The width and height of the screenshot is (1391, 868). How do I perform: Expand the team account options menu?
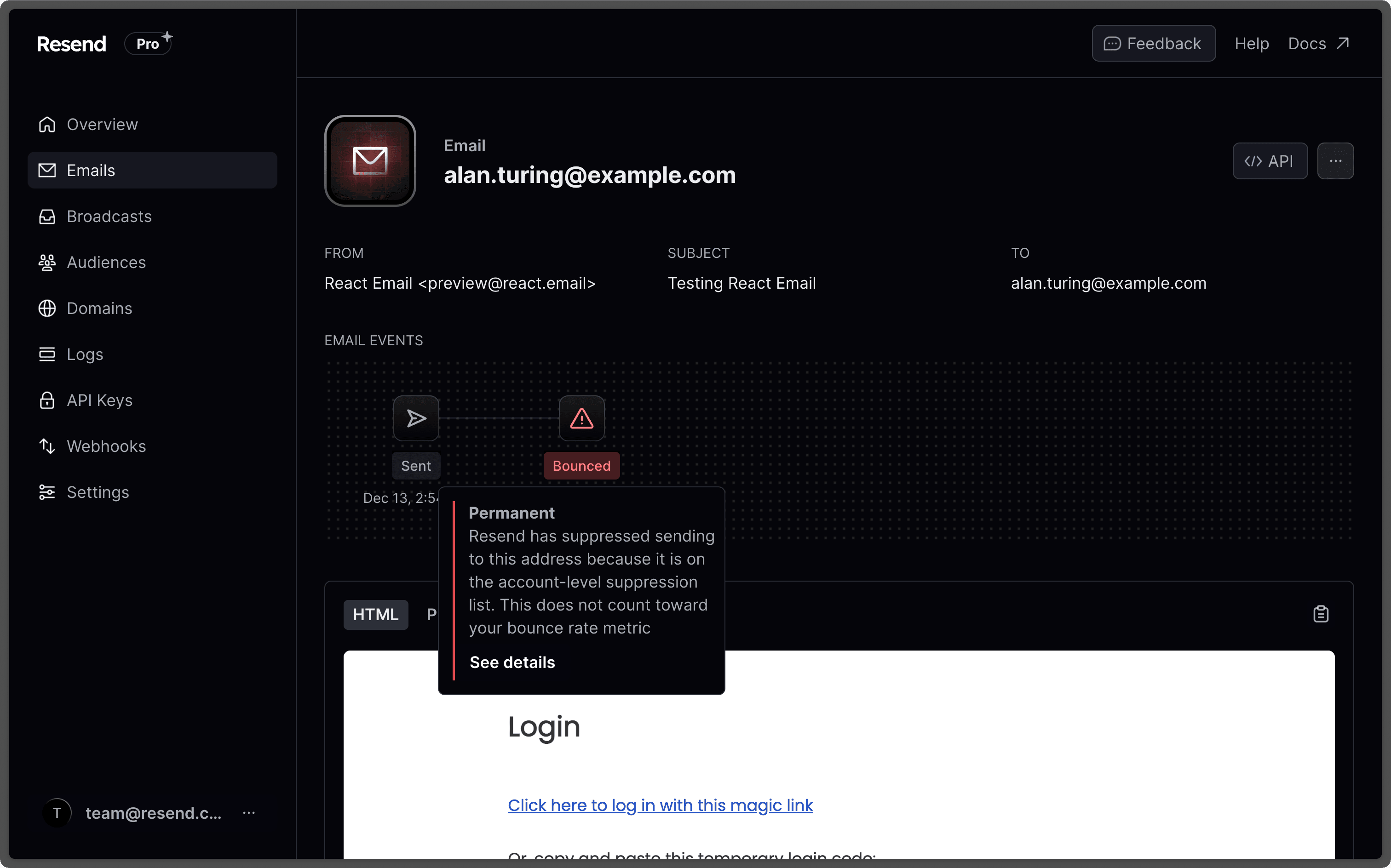(249, 812)
